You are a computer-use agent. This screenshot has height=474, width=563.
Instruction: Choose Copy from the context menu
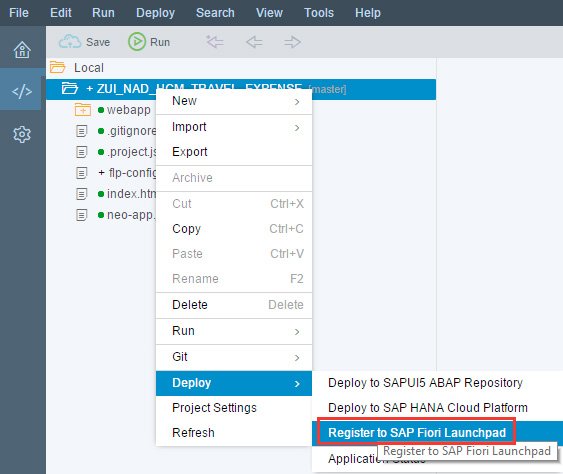coord(234,229)
